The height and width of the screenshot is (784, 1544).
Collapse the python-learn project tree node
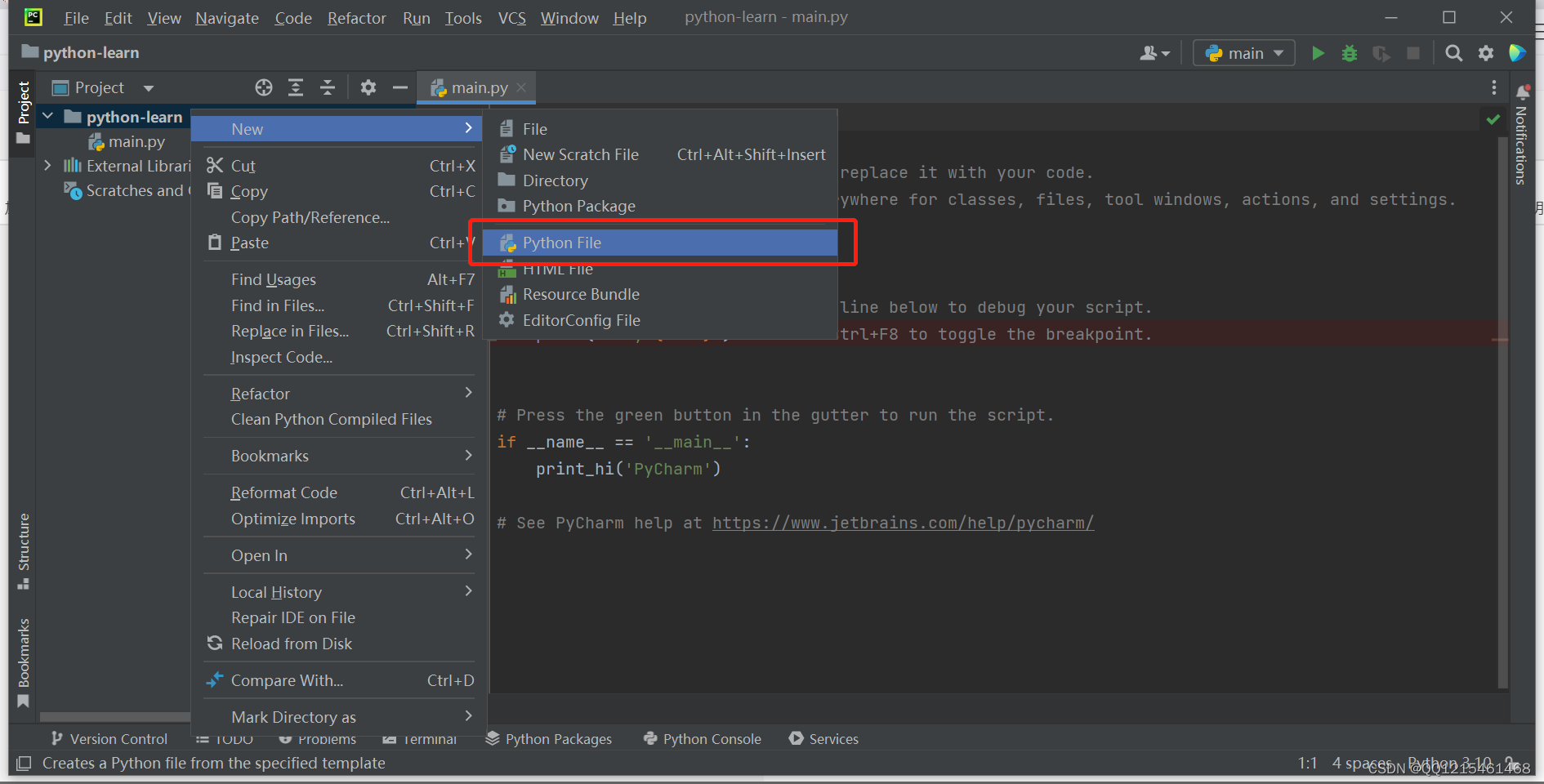tap(47, 117)
